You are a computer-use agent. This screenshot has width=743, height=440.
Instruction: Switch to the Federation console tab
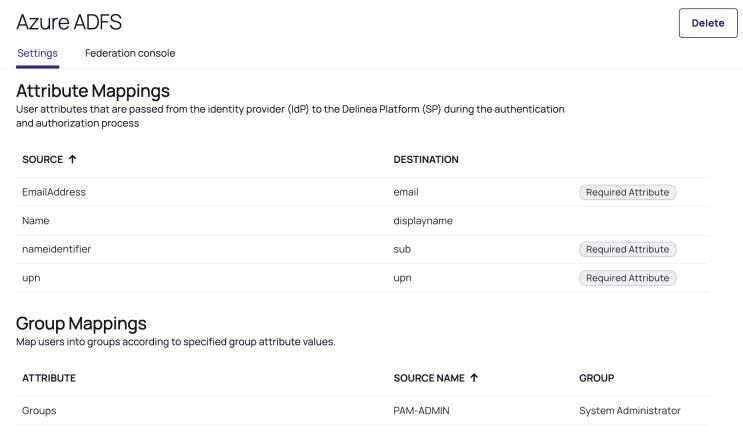pyautogui.click(x=130, y=52)
